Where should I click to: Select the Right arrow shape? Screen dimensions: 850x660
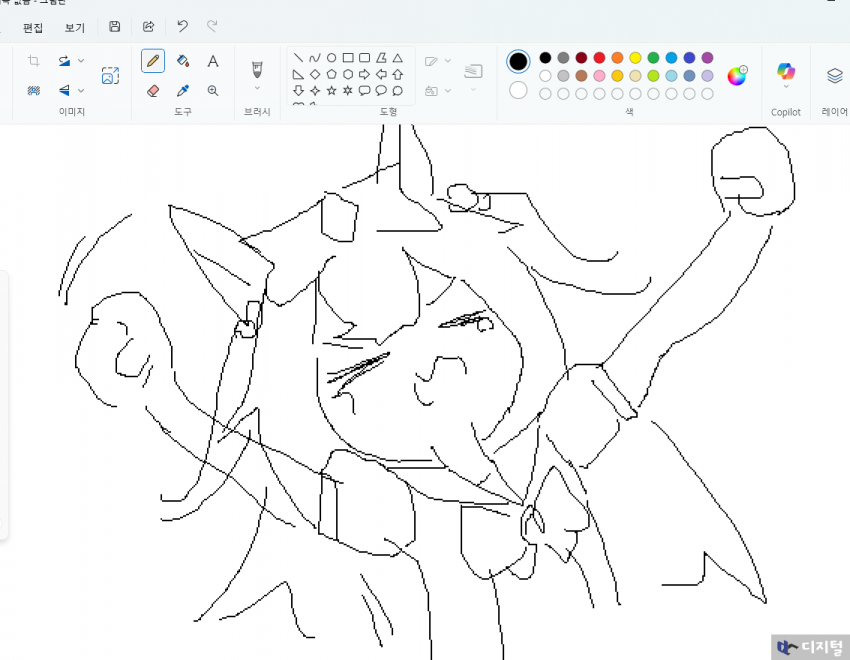(364, 74)
